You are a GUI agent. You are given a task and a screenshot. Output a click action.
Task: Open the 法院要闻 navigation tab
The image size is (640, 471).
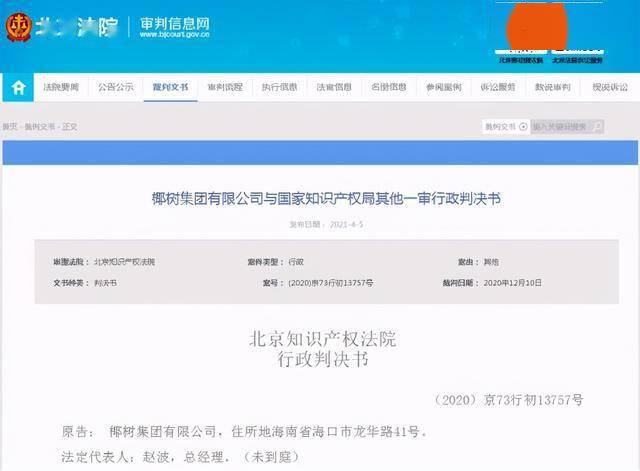click(x=61, y=87)
